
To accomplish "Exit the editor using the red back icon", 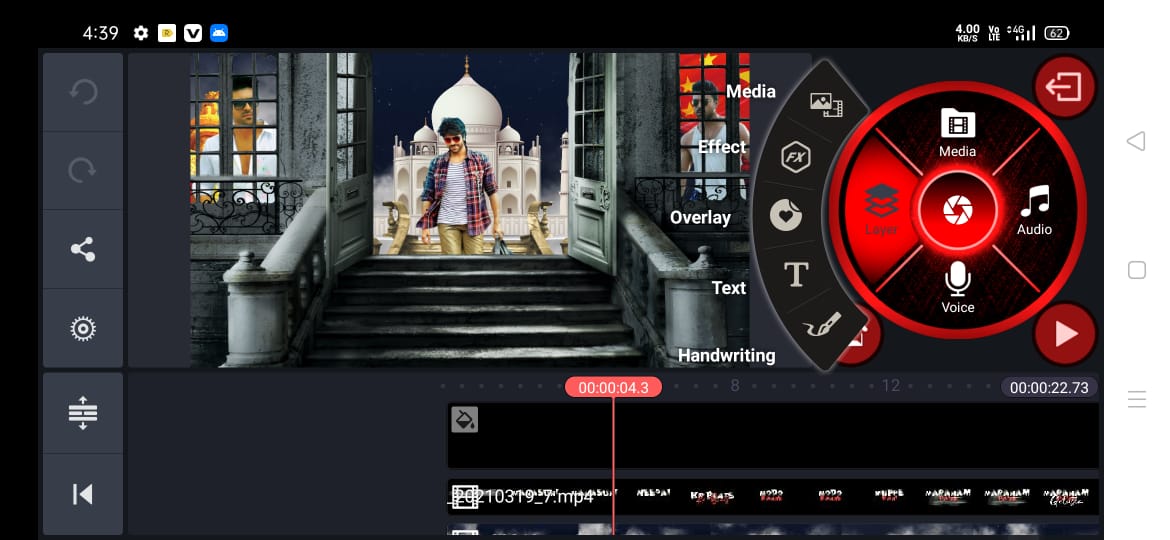I will click(1065, 87).
